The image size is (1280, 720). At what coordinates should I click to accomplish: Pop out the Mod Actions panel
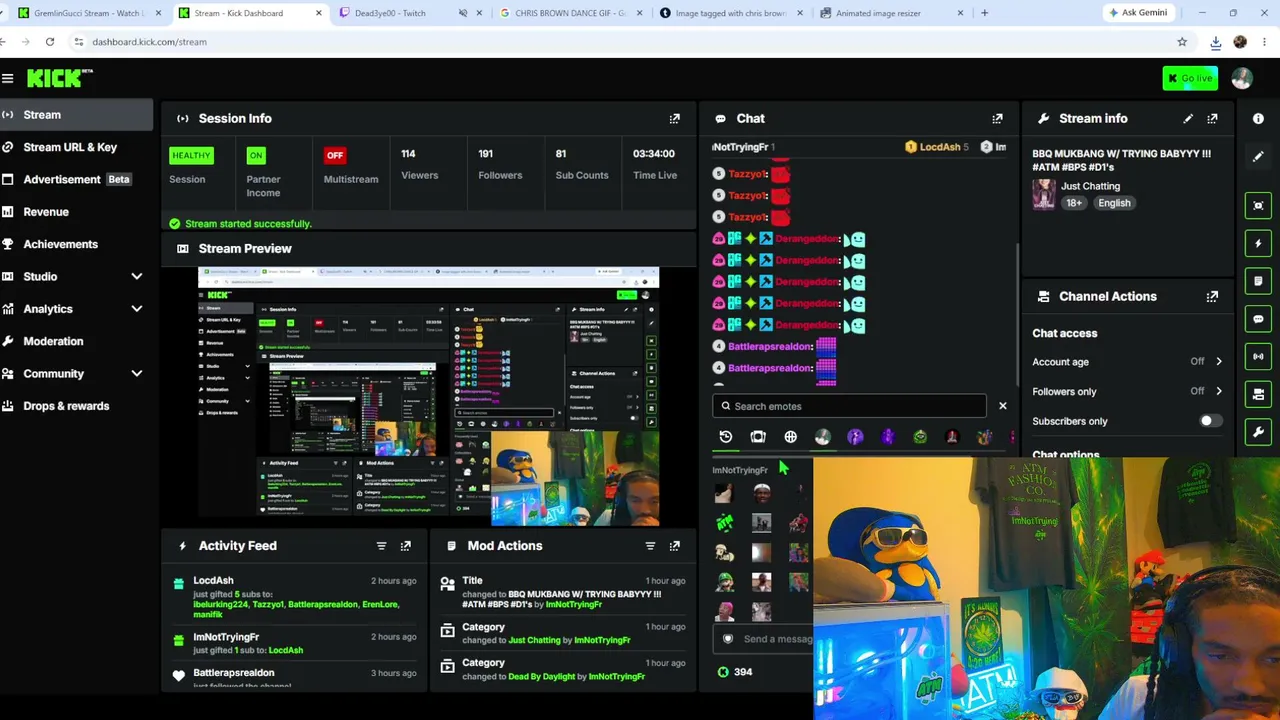click(x=674, y=546)
